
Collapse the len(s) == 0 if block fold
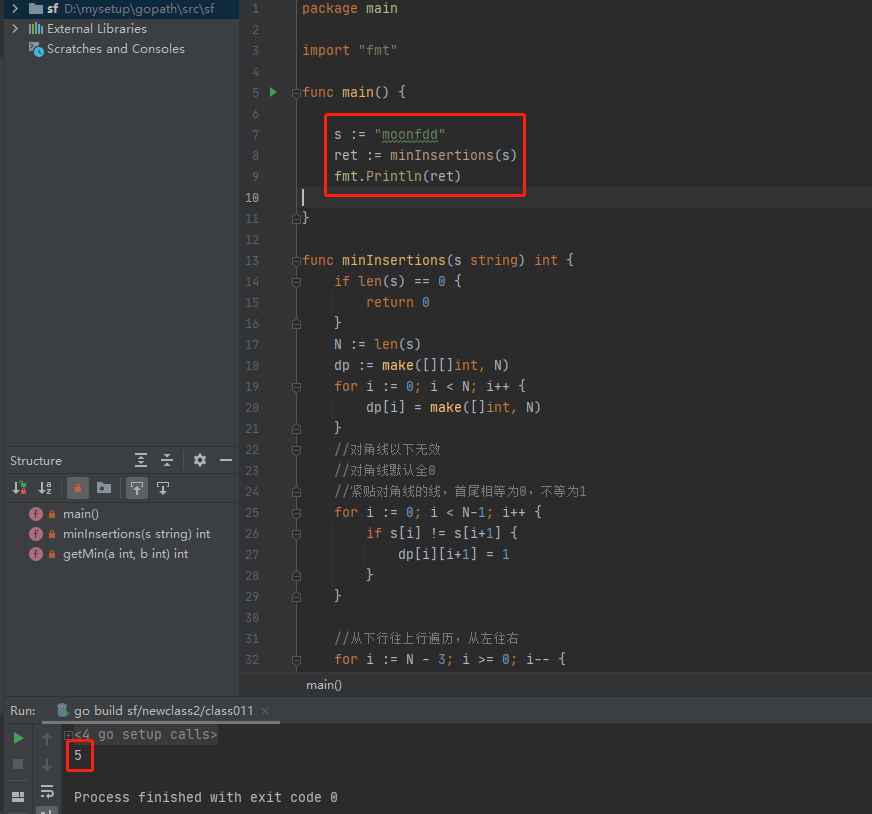click(x=296, y=282)
